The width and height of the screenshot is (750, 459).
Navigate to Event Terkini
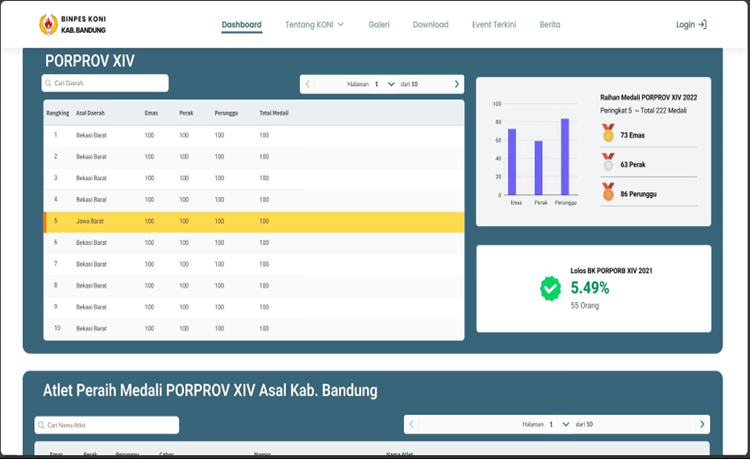pyautogui.click(x=494, y=24)
